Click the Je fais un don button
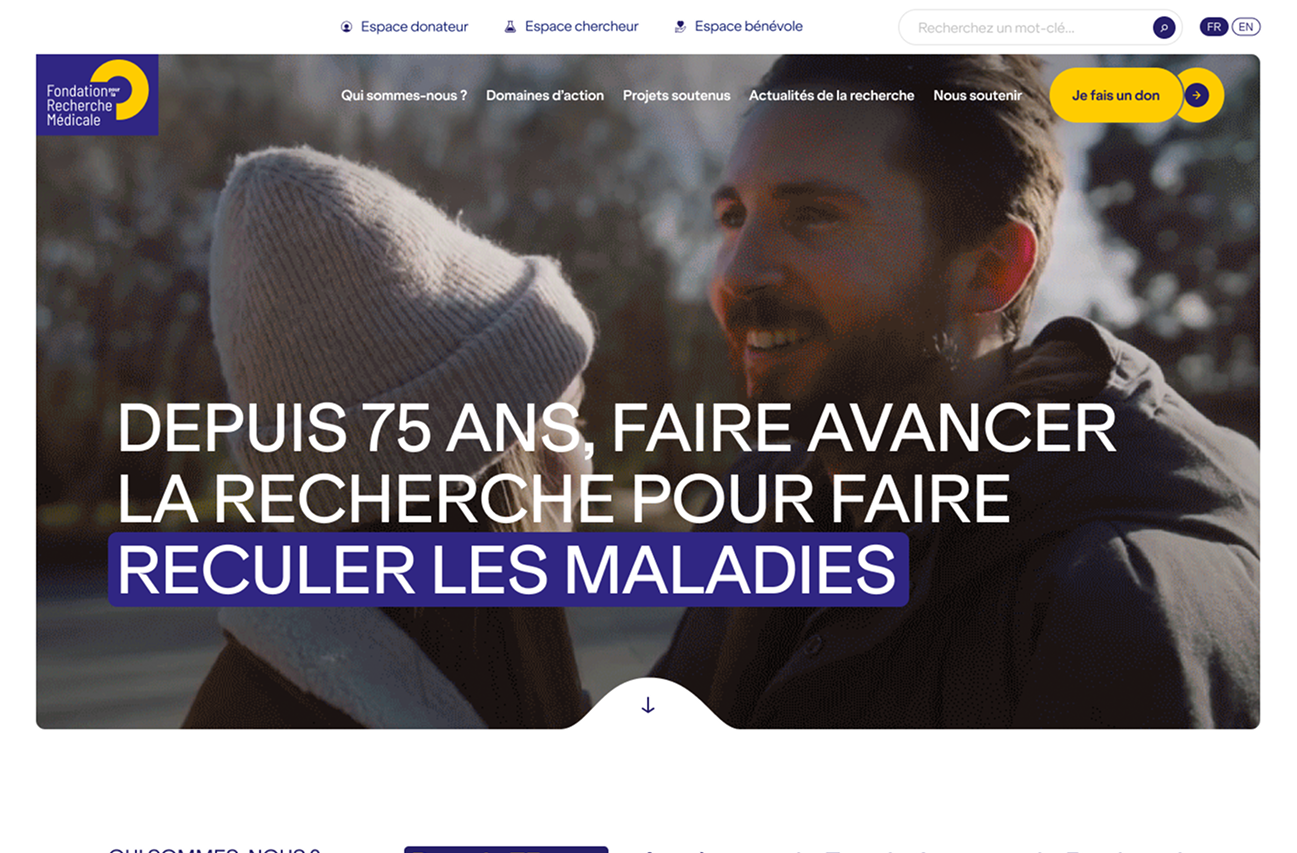The width and height of the screenshot is (1297, 853). pos(1116,95)
